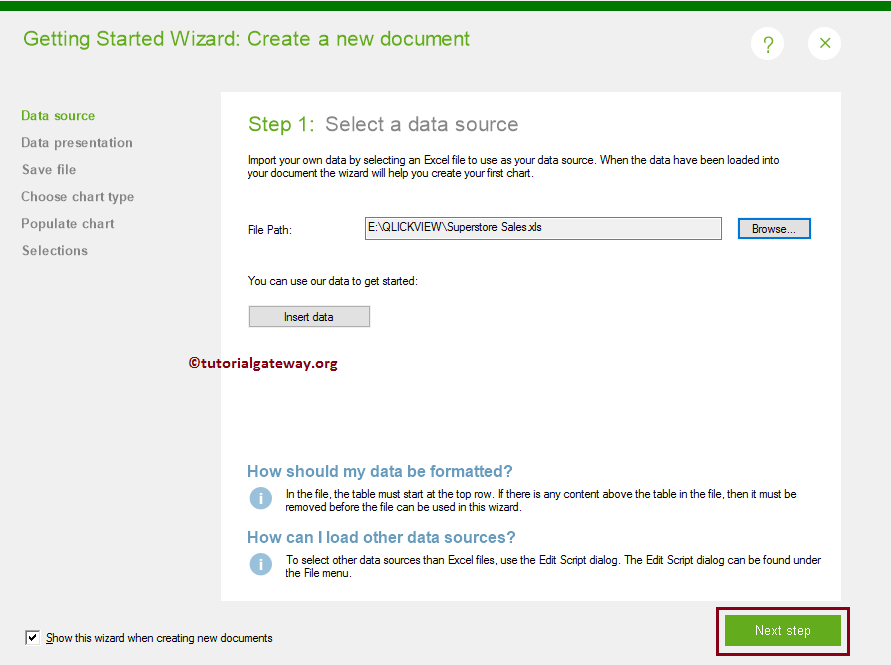Uncheck show wizard when creating new documents
Screen dimensions: 891x665
33,637
